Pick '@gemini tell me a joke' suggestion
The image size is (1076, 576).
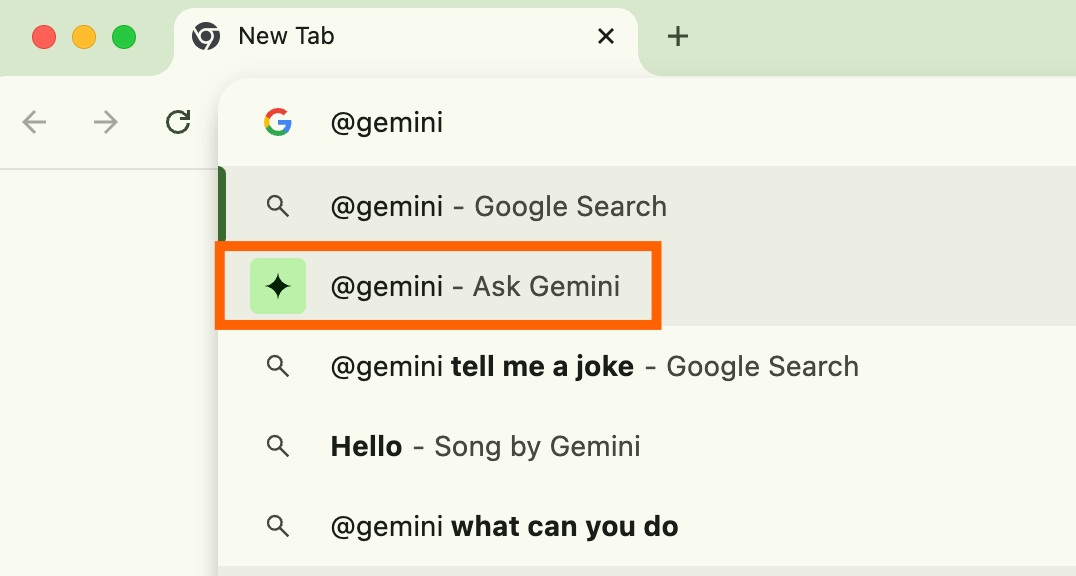(594, 366)
